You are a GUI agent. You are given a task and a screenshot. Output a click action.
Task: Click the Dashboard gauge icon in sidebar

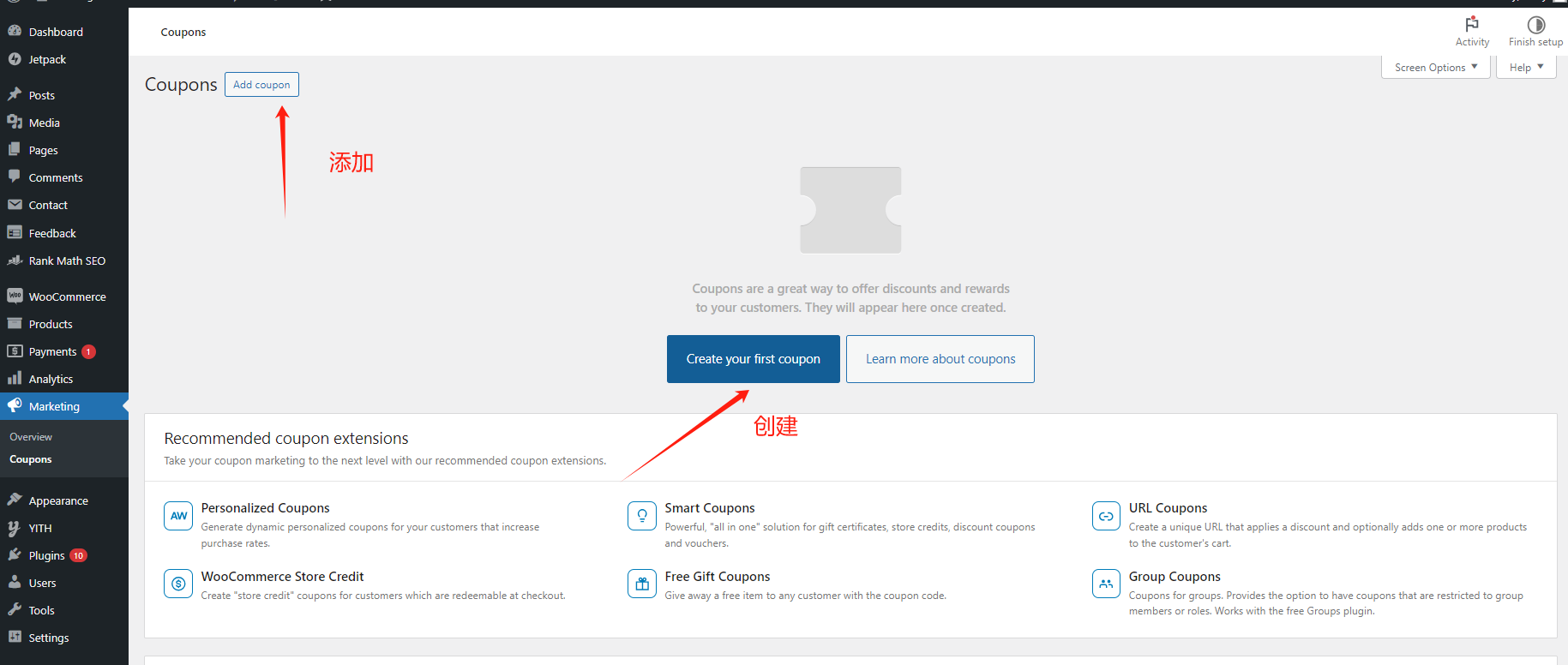coord(15,31)
